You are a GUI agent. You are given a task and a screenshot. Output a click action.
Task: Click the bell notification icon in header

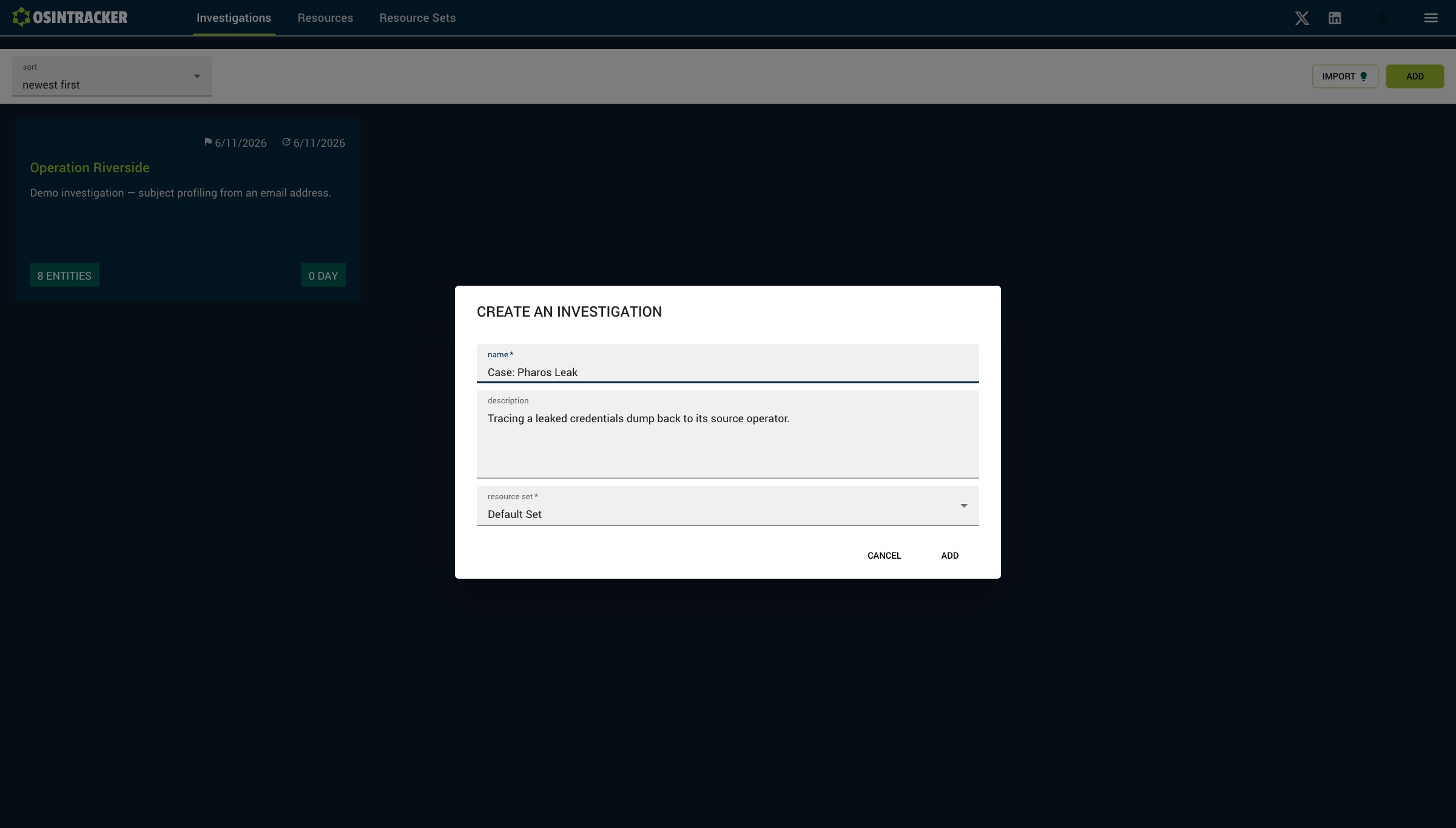1383,18
